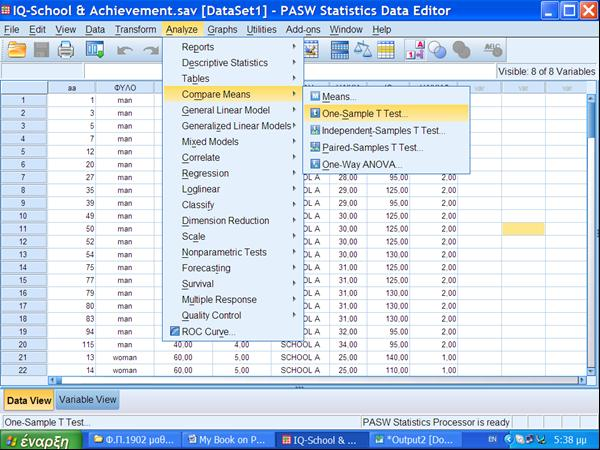Select One-Way ANOVA

pos(386,165)
